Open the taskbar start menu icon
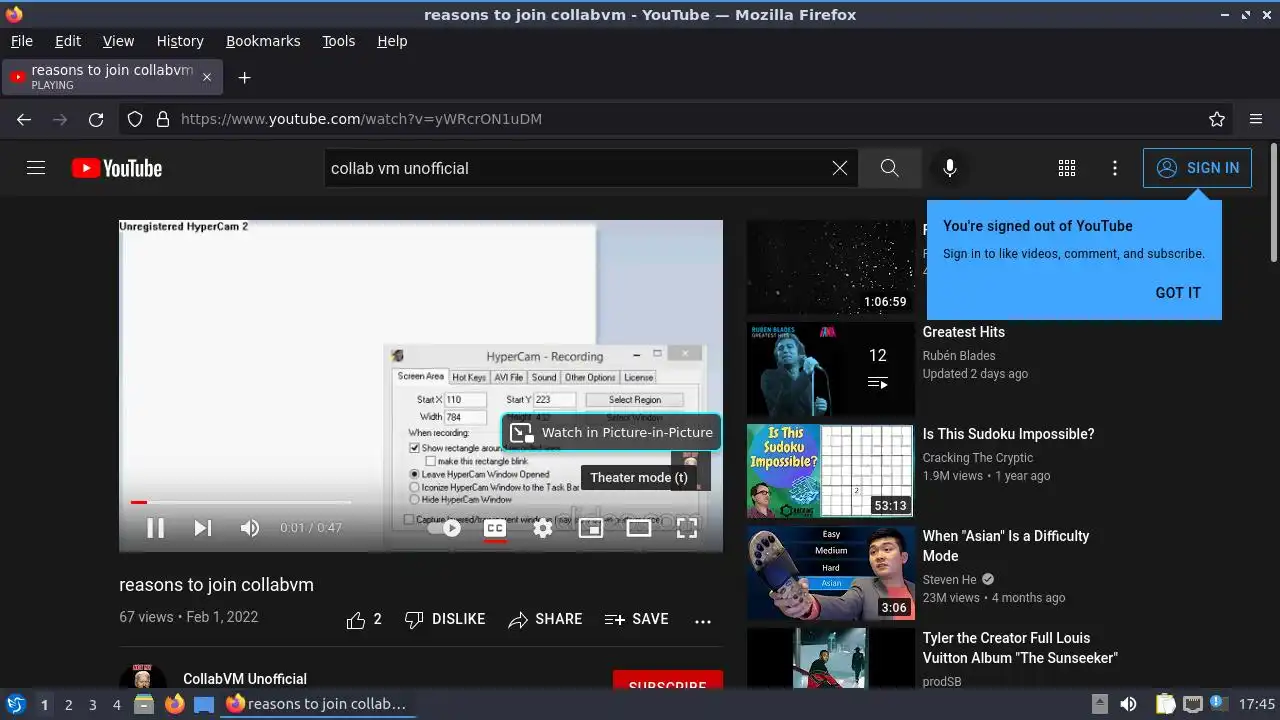 (x=15, y=704)
